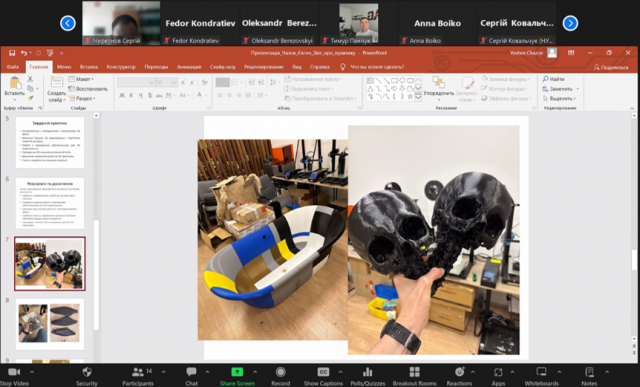Open the Select (Выделить) dropdown
The image size is (640, 387).
point(559,98)
